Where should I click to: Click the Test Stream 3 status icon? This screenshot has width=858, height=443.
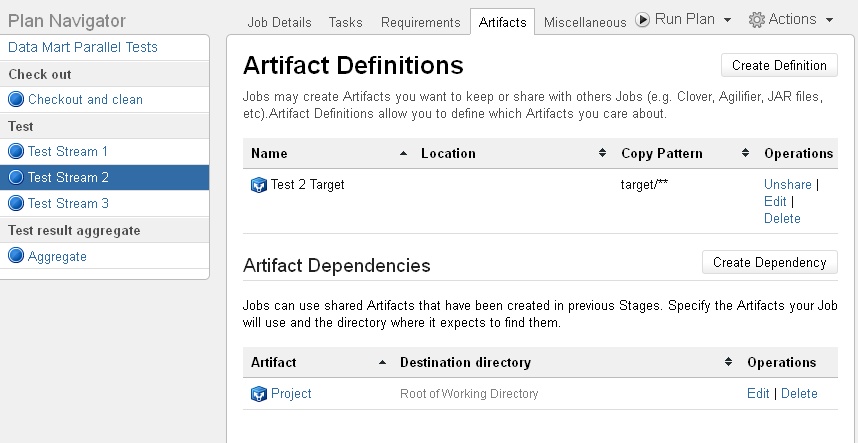(16, 203)
